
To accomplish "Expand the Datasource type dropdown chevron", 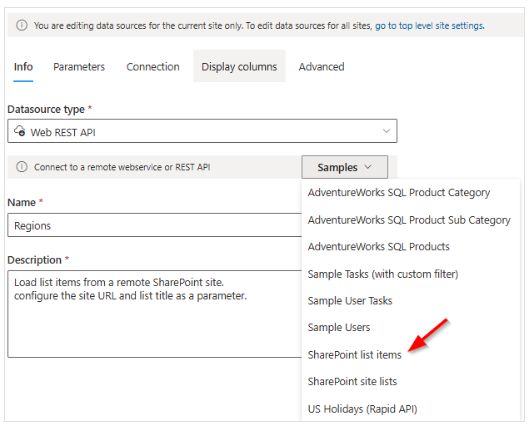I will [386, 131].
